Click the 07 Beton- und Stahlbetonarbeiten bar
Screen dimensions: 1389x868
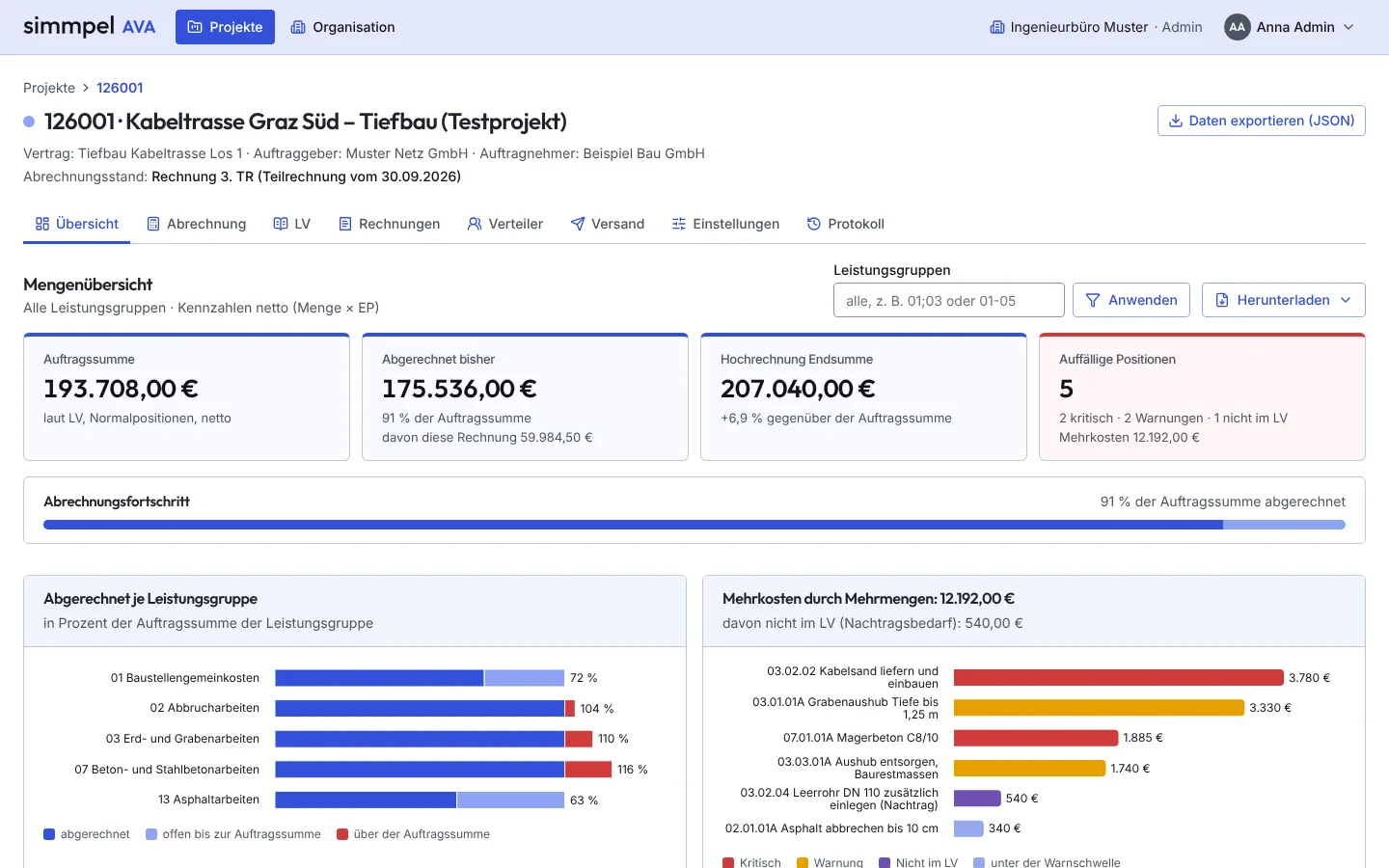pyautogui.click(x=444, y=770)
